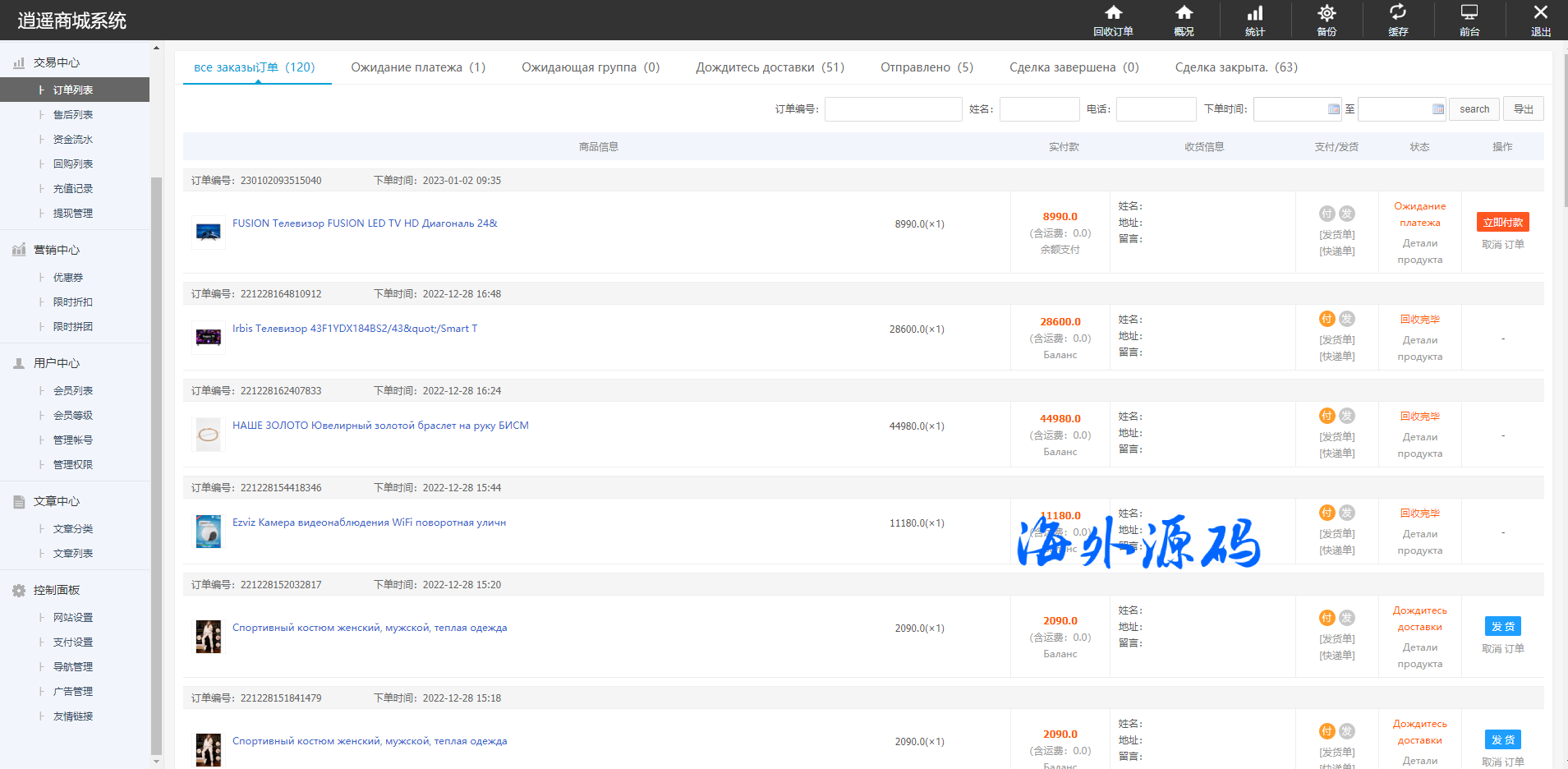
Task: Click the 订单编号 input field
Action: click(x=893, y=109)
